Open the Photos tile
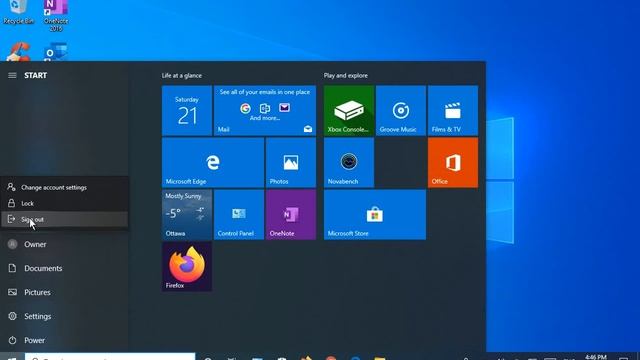This screenshot has height=360, width=640. pos(291,162)
